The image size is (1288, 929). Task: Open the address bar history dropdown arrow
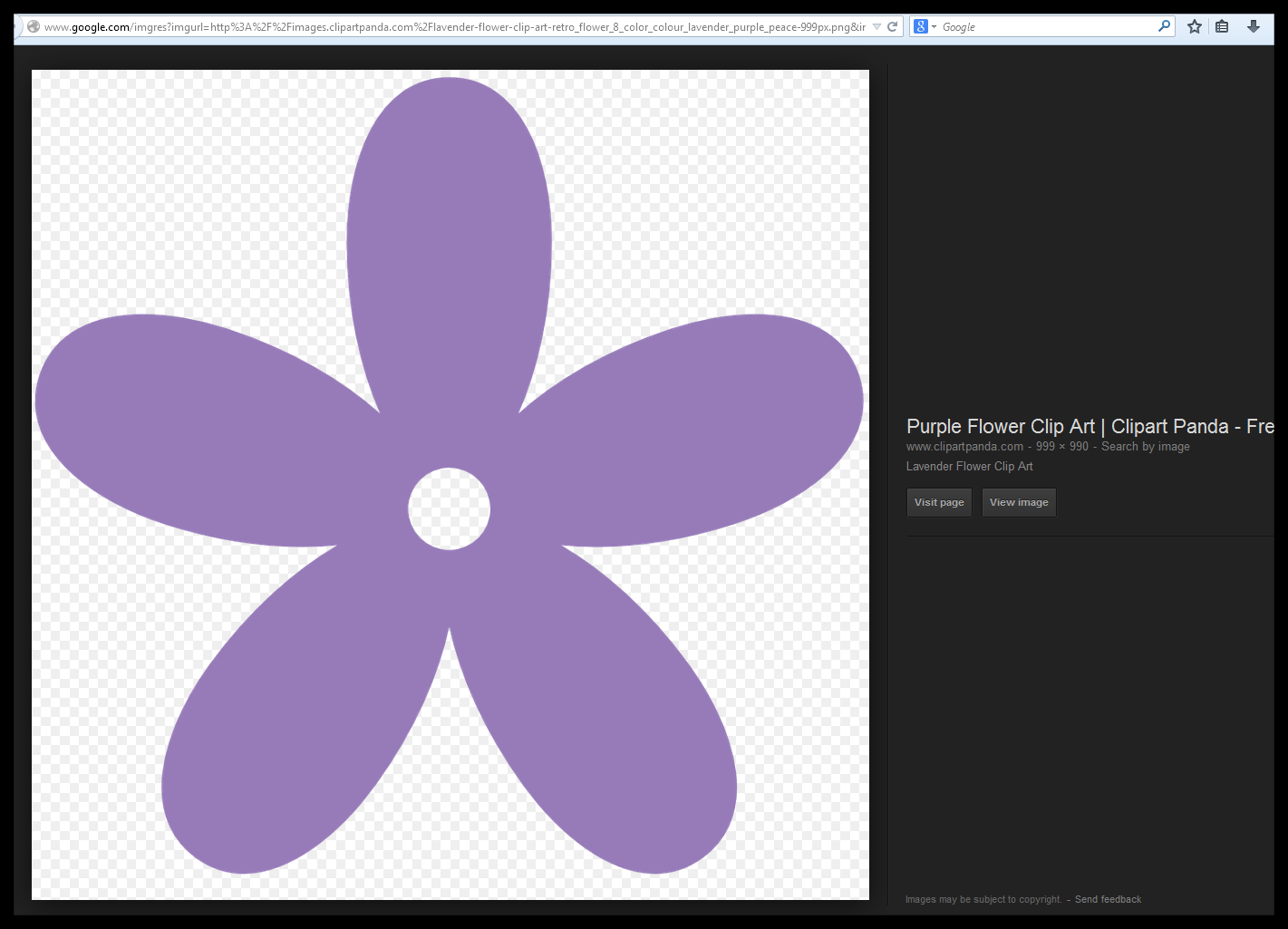(x=876, y=26)
